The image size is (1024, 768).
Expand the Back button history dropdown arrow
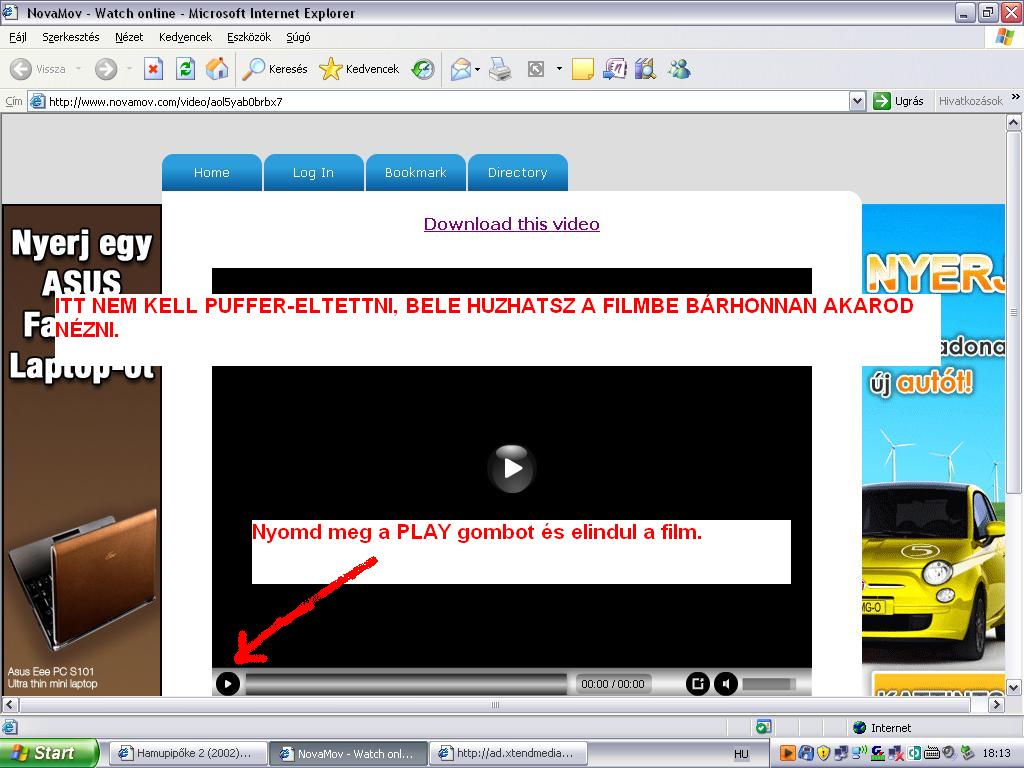click(x=78, y=69)
